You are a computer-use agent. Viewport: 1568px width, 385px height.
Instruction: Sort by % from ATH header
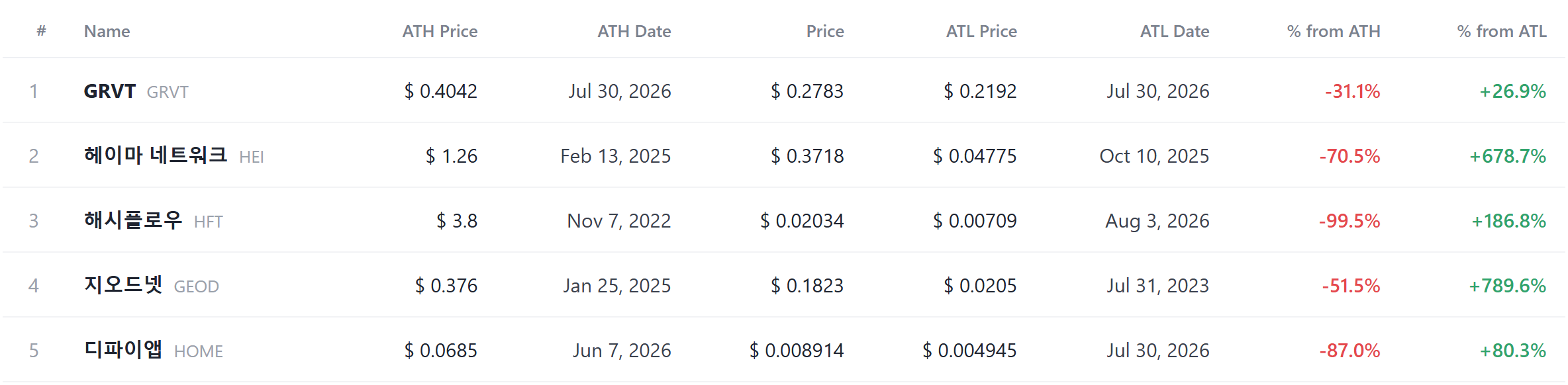1334,31
